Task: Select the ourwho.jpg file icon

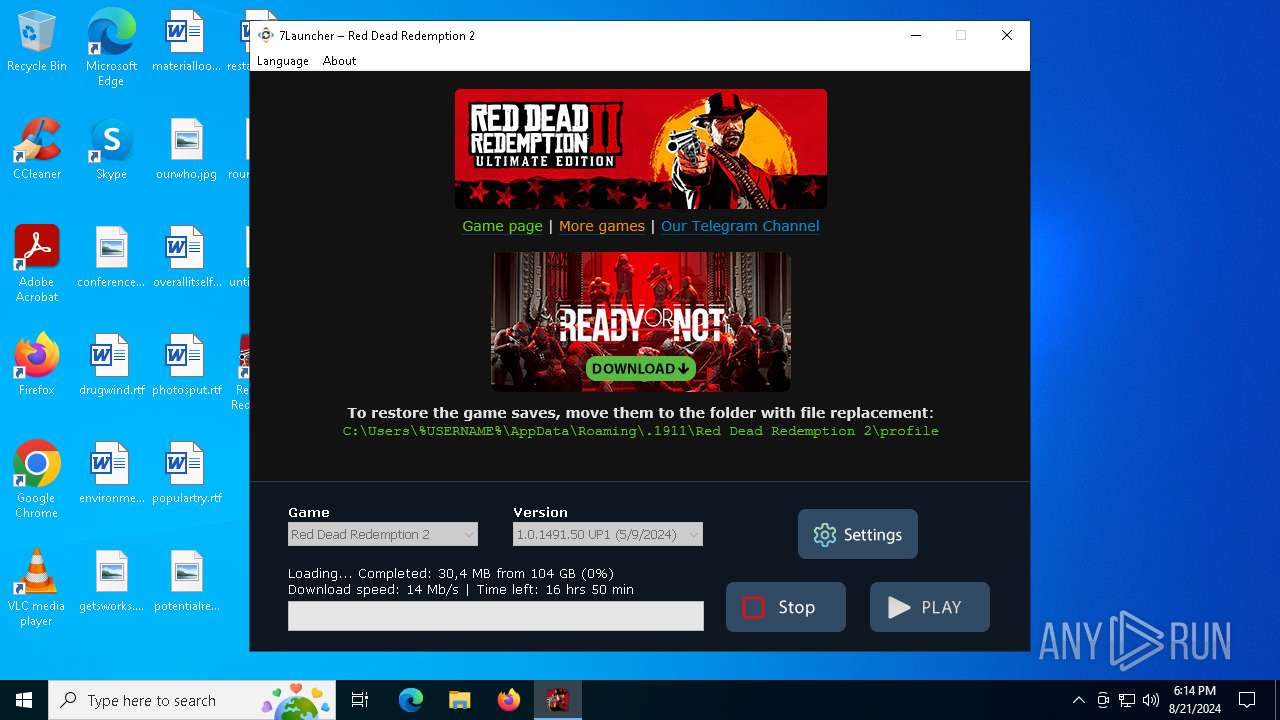Action: tap(187, 149)
